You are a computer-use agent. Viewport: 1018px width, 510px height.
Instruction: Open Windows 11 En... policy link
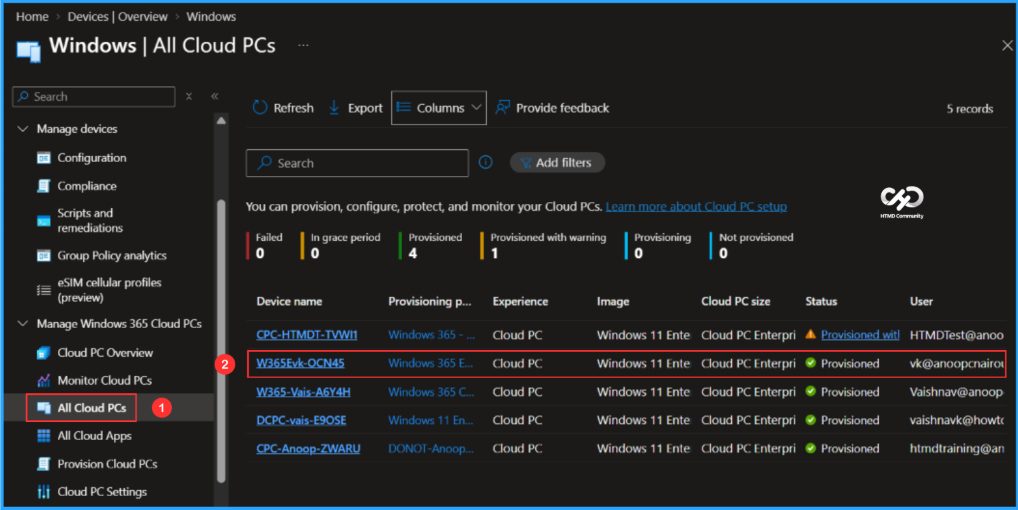tap(430, 420)
